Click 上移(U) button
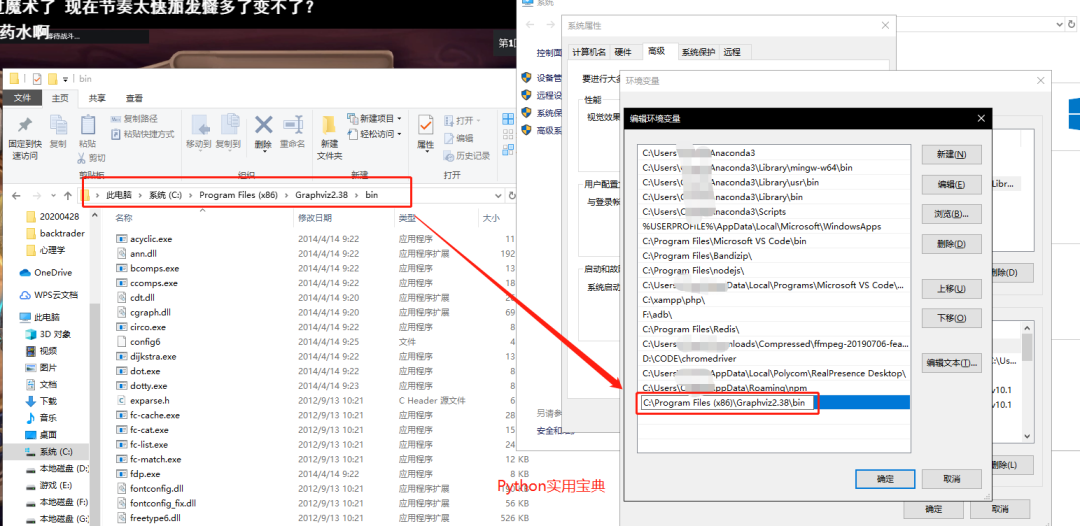1080x526 pixels. point(951,288)
